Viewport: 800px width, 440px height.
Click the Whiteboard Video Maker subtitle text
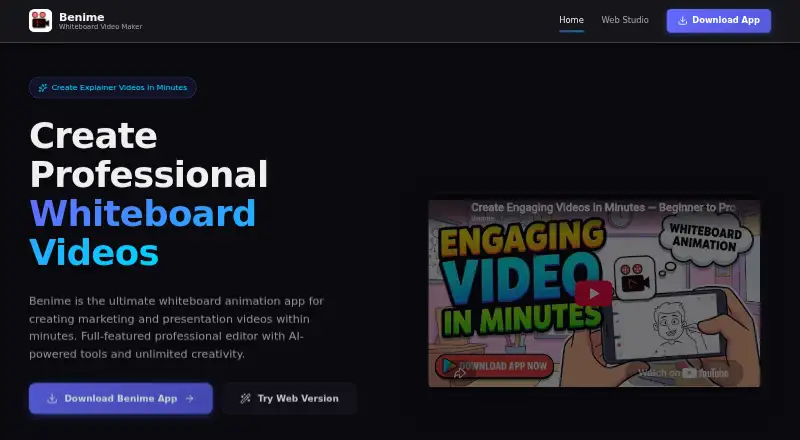[x=101, y=27]
